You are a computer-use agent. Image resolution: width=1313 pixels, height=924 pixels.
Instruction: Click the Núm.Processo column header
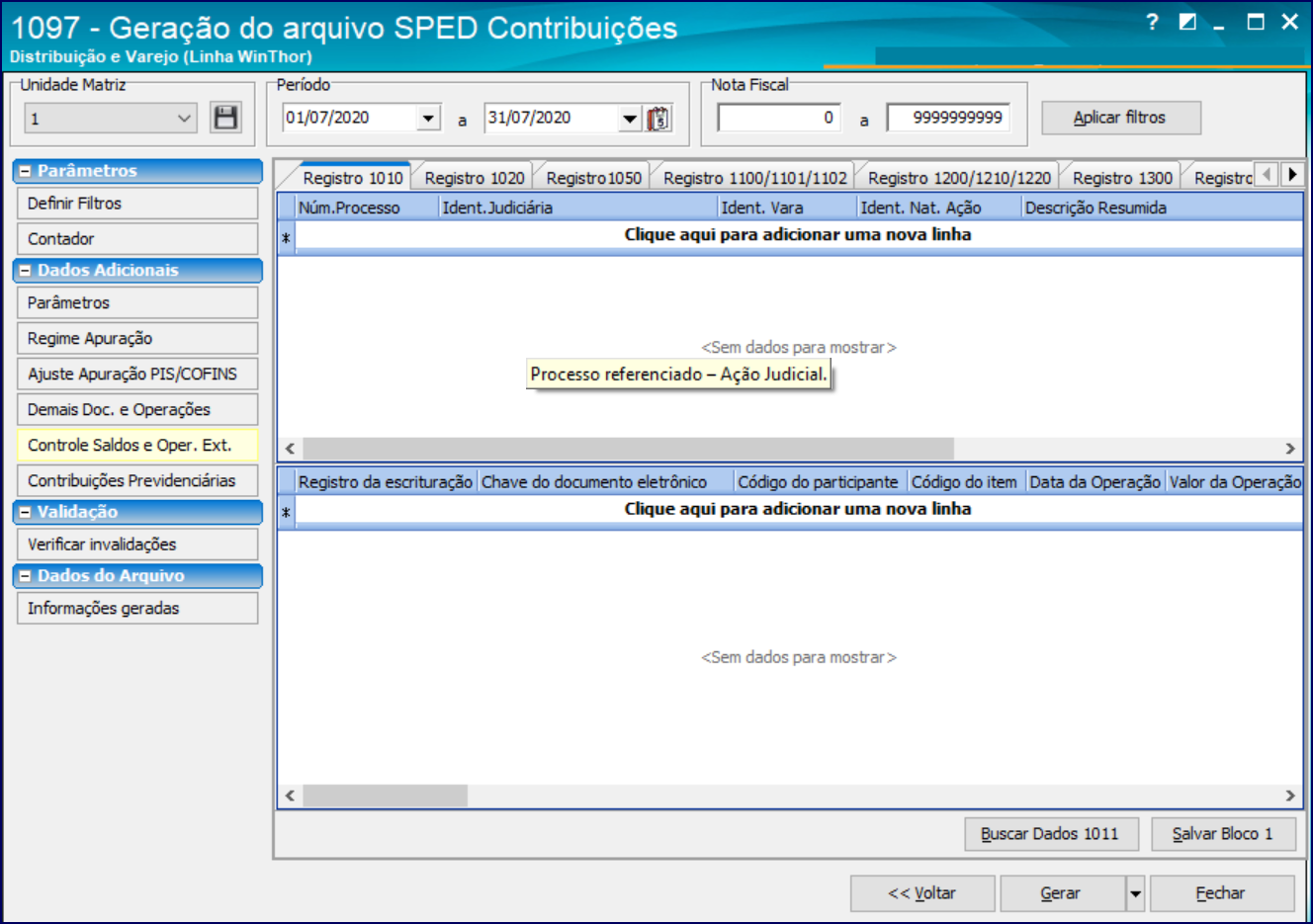(x=367, y=208)
